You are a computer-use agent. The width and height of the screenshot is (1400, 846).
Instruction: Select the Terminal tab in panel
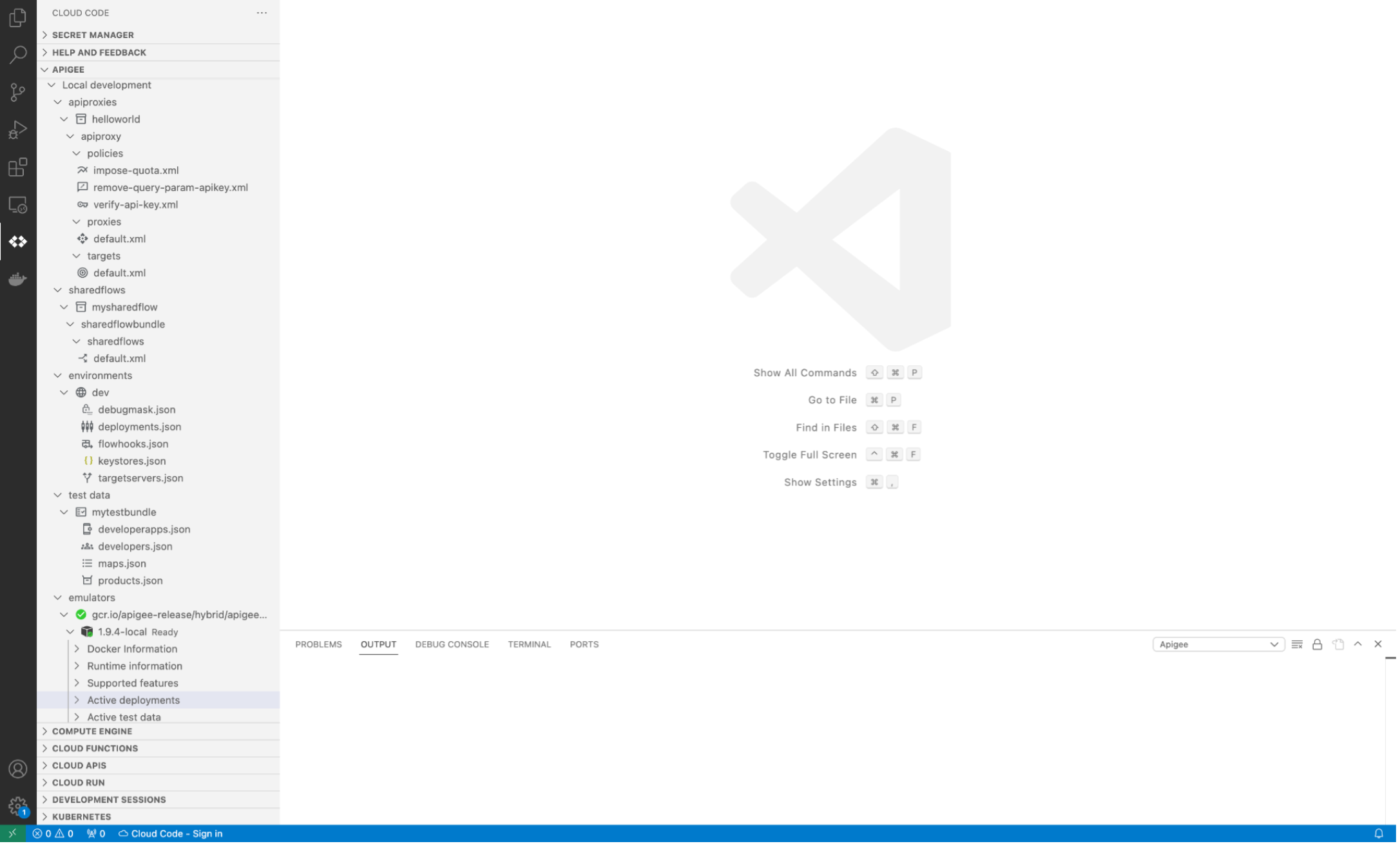(x=529, y=644)
